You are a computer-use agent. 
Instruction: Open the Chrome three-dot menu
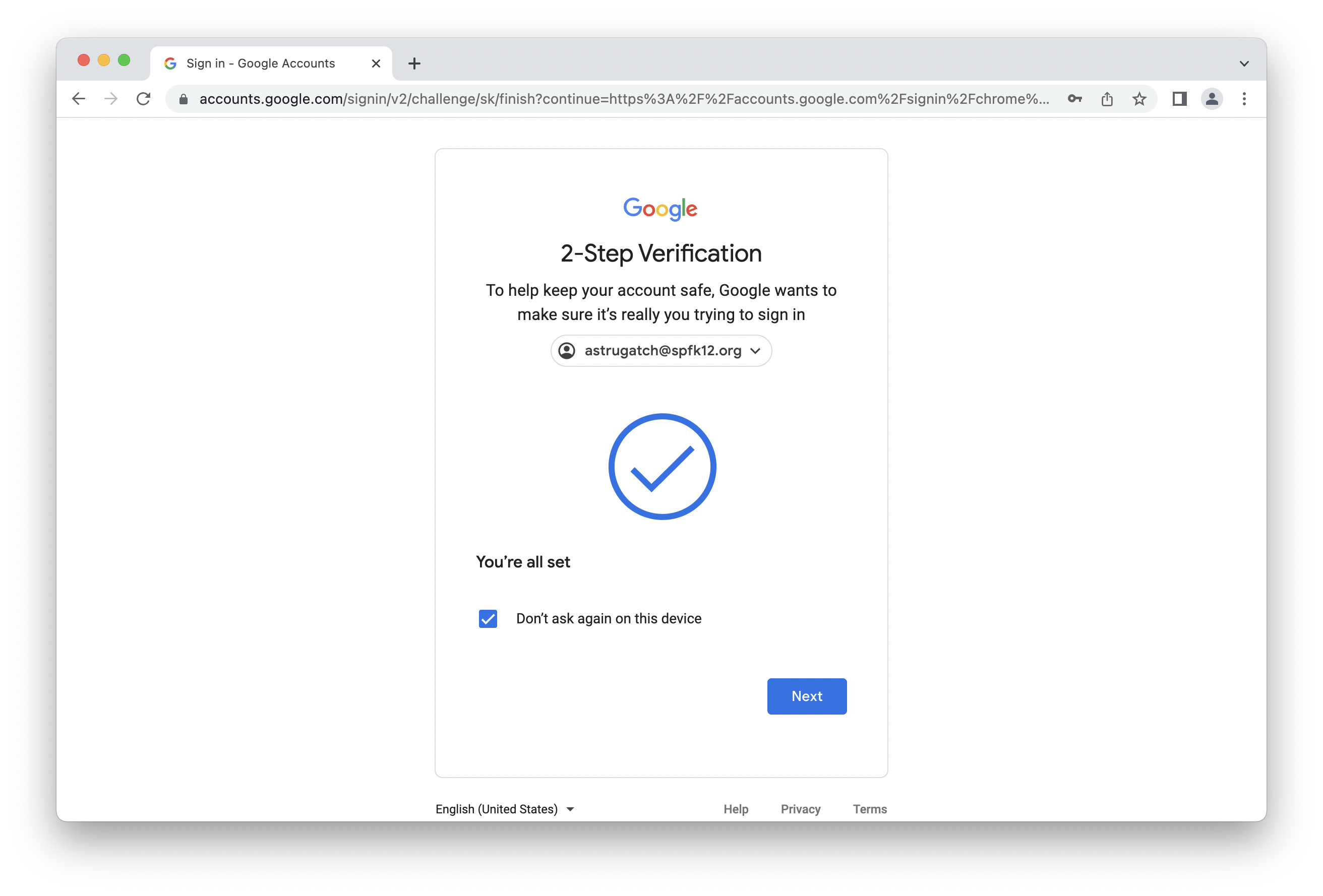pos(1244,99)
